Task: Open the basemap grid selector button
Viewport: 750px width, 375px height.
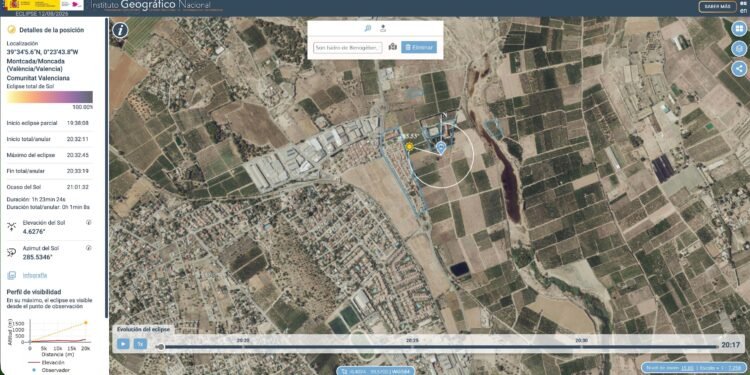Action: point(739,28)
